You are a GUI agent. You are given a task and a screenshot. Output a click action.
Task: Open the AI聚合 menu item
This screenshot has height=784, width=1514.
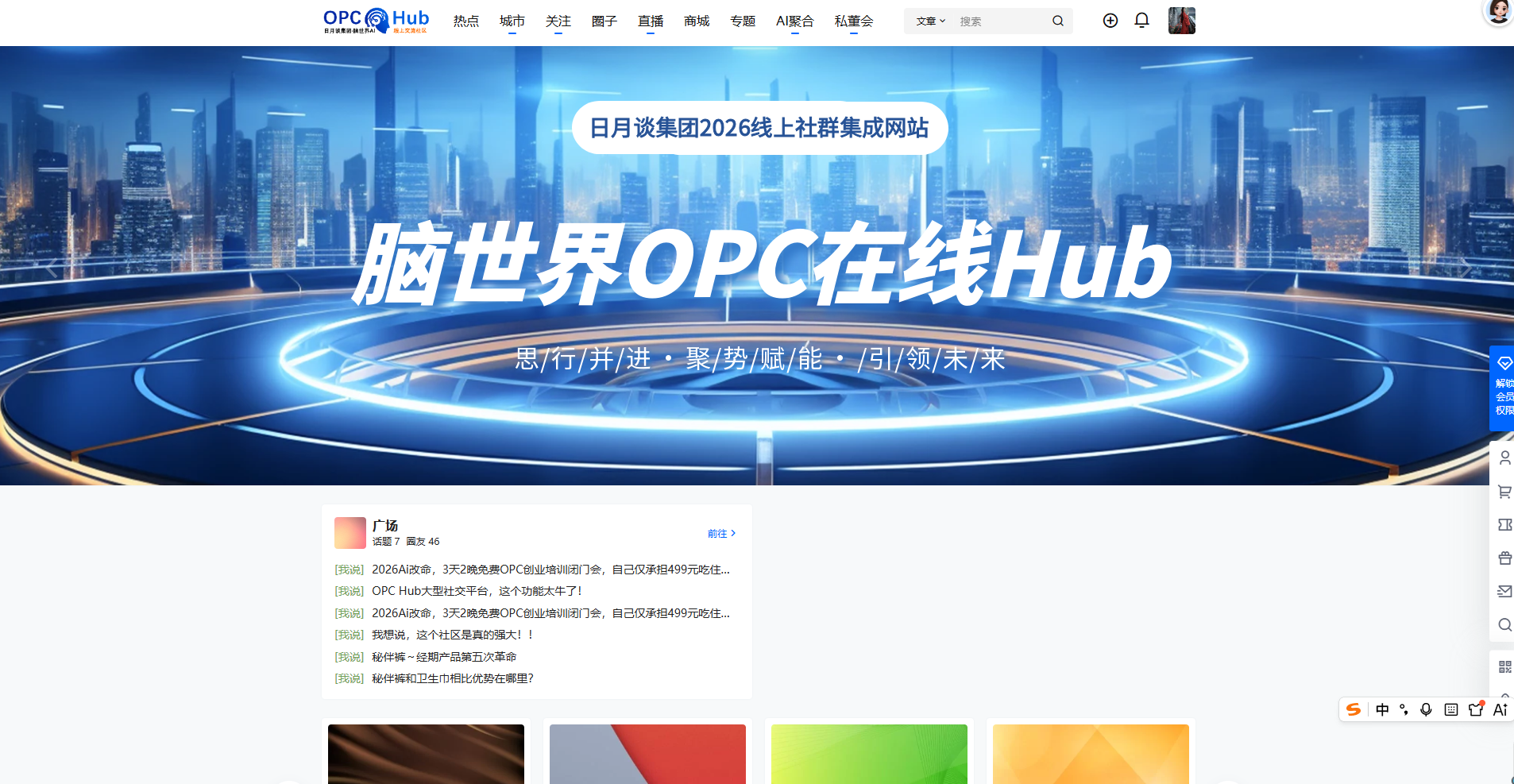[x=795, y=21]
